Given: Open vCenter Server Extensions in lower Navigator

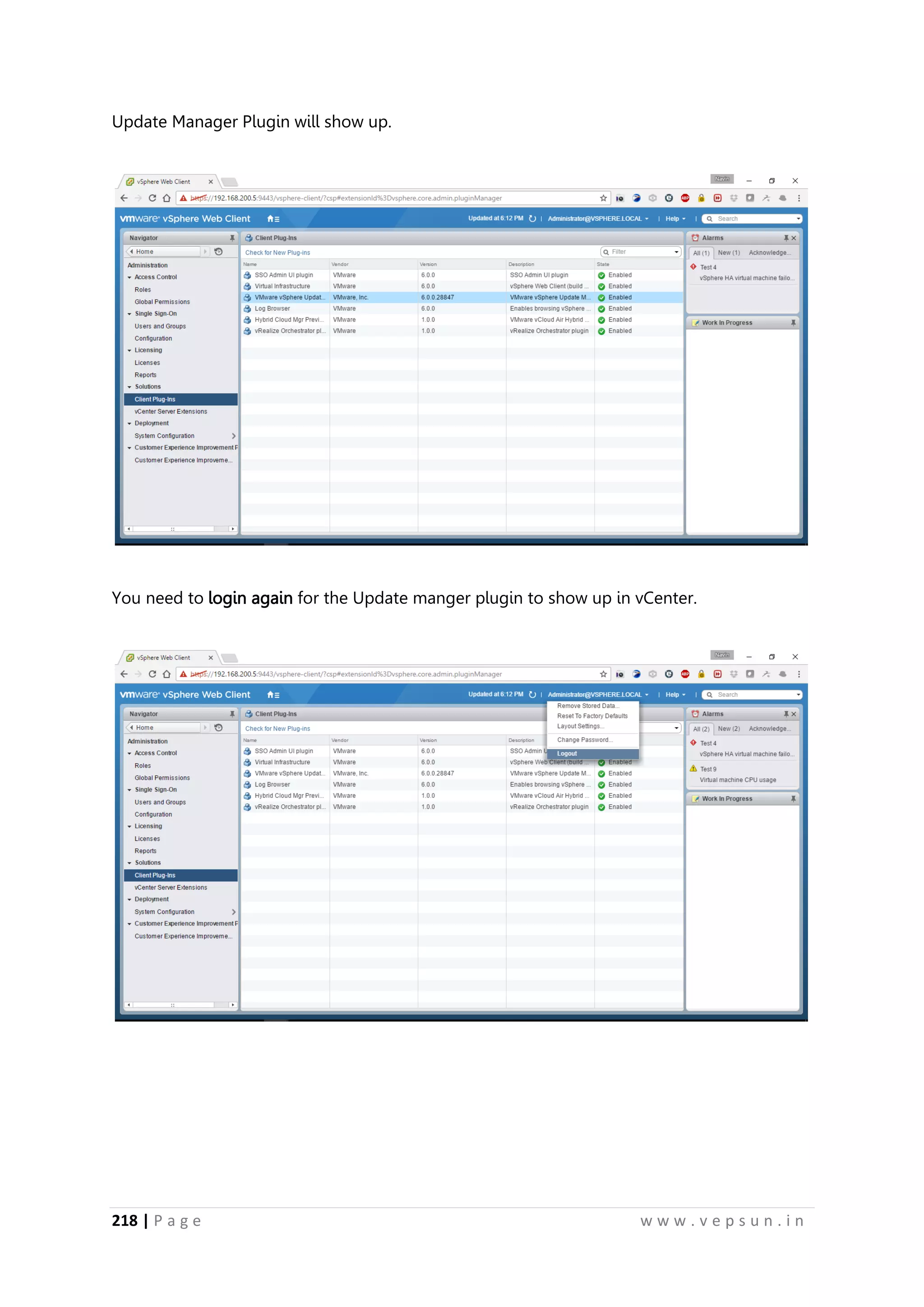Looking at the screenshot, I should point(171,887).
